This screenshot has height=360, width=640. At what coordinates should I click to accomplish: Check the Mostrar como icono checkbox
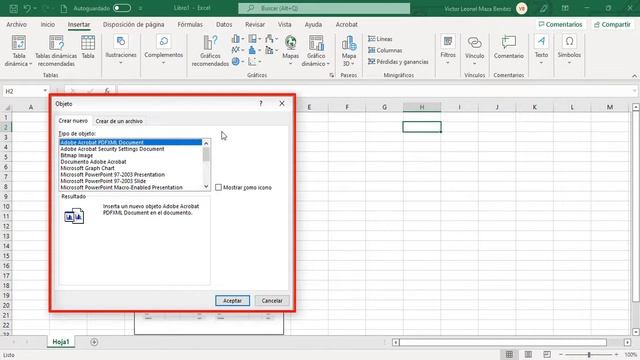[x=218, y=187]
